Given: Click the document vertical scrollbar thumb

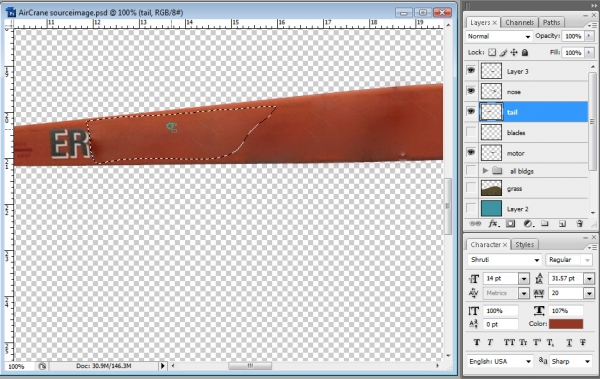Looking at the screenshot, I should (x=447, y=206).
